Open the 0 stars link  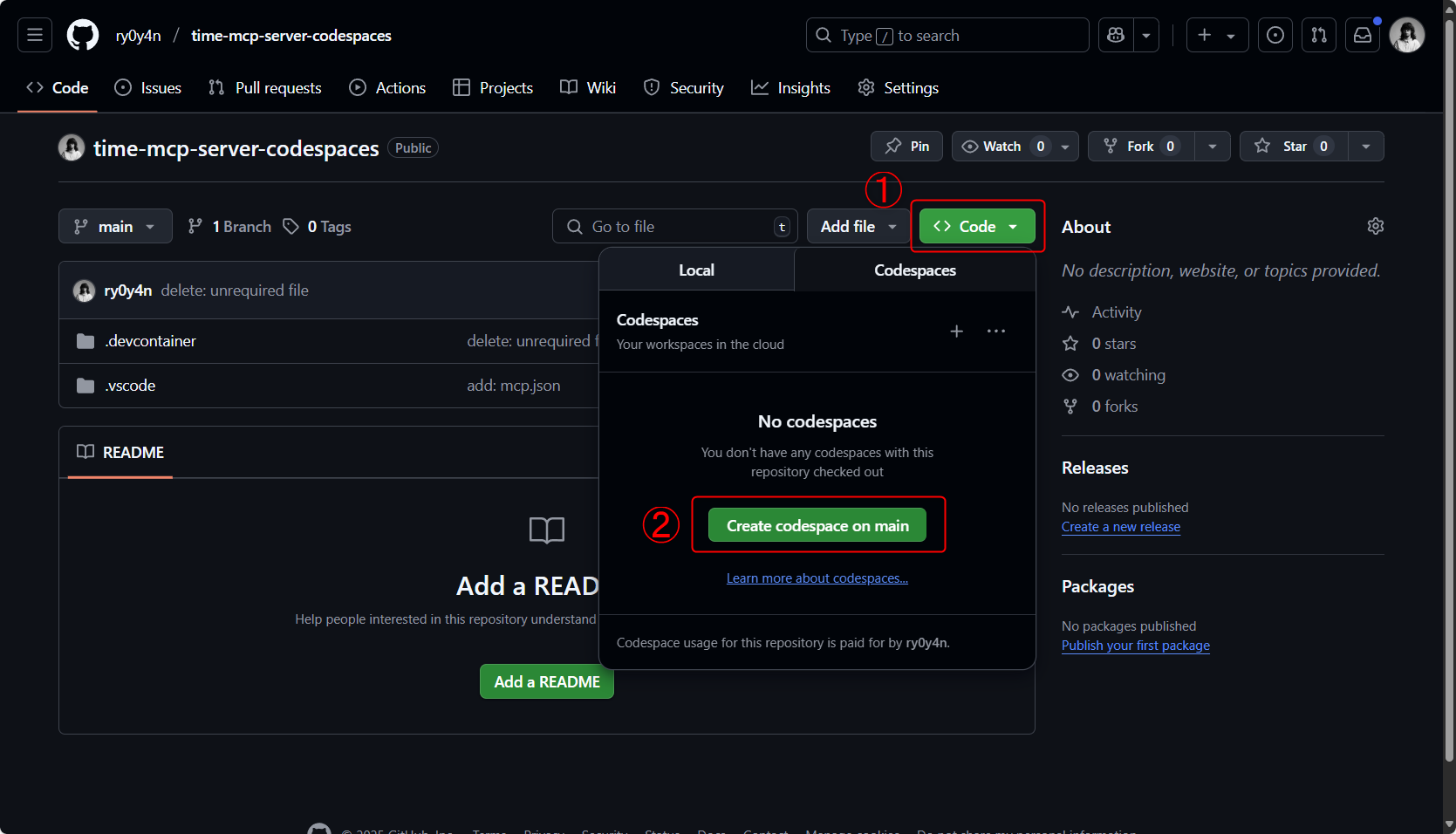tap(1100, 344)
